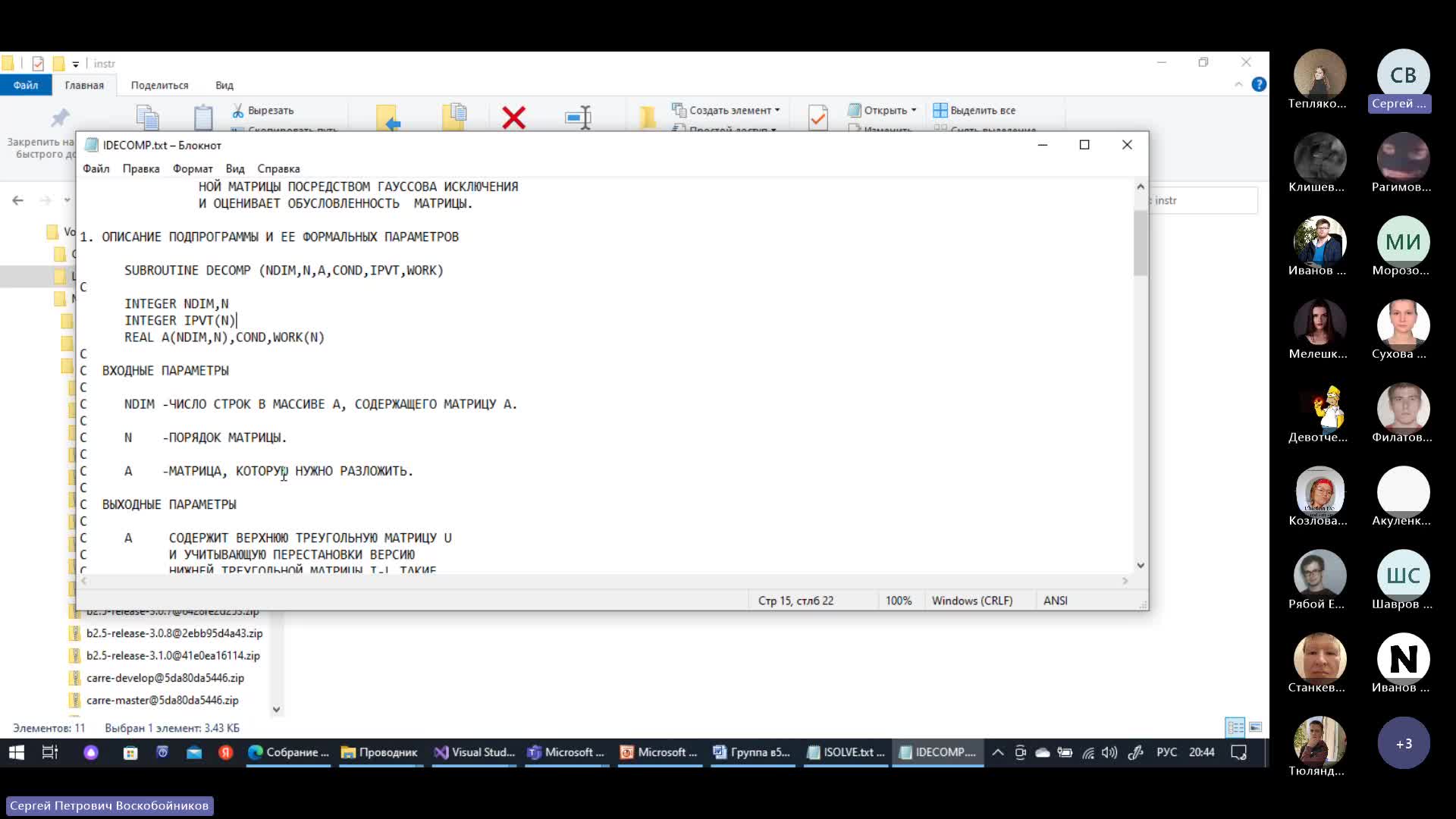Switch to the Собрание Edge taskbar window

click(289, 752)
